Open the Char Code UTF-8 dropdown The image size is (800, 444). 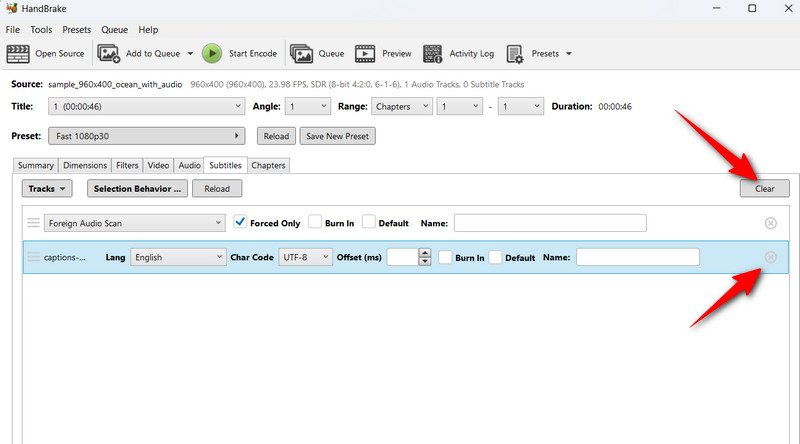point(305,257)
